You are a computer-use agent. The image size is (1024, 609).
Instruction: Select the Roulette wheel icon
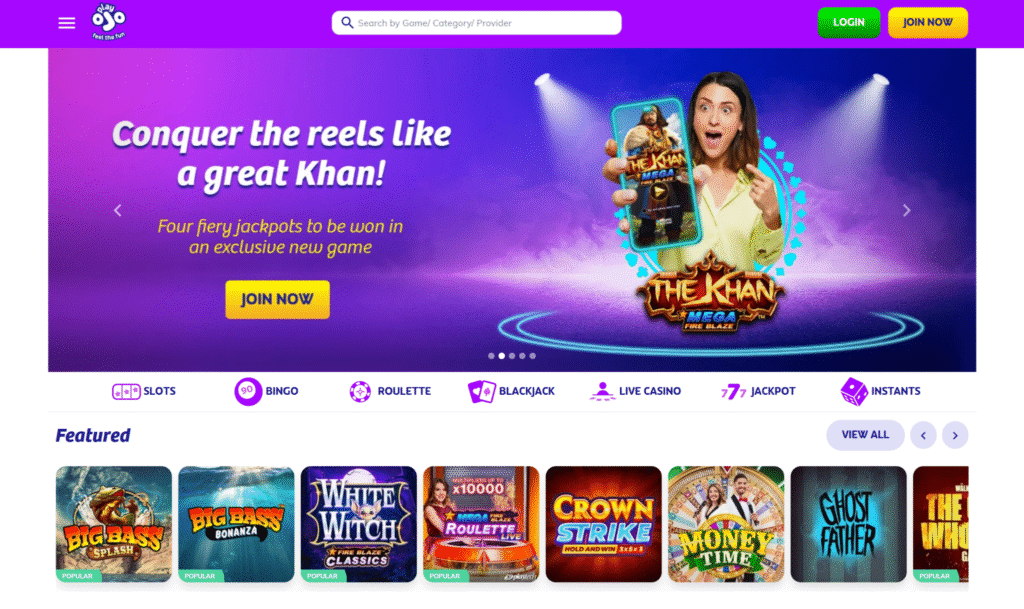360,392
